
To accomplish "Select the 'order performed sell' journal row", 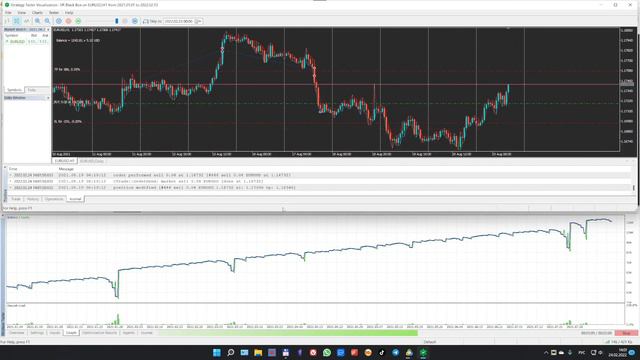I will pos(320,175).
